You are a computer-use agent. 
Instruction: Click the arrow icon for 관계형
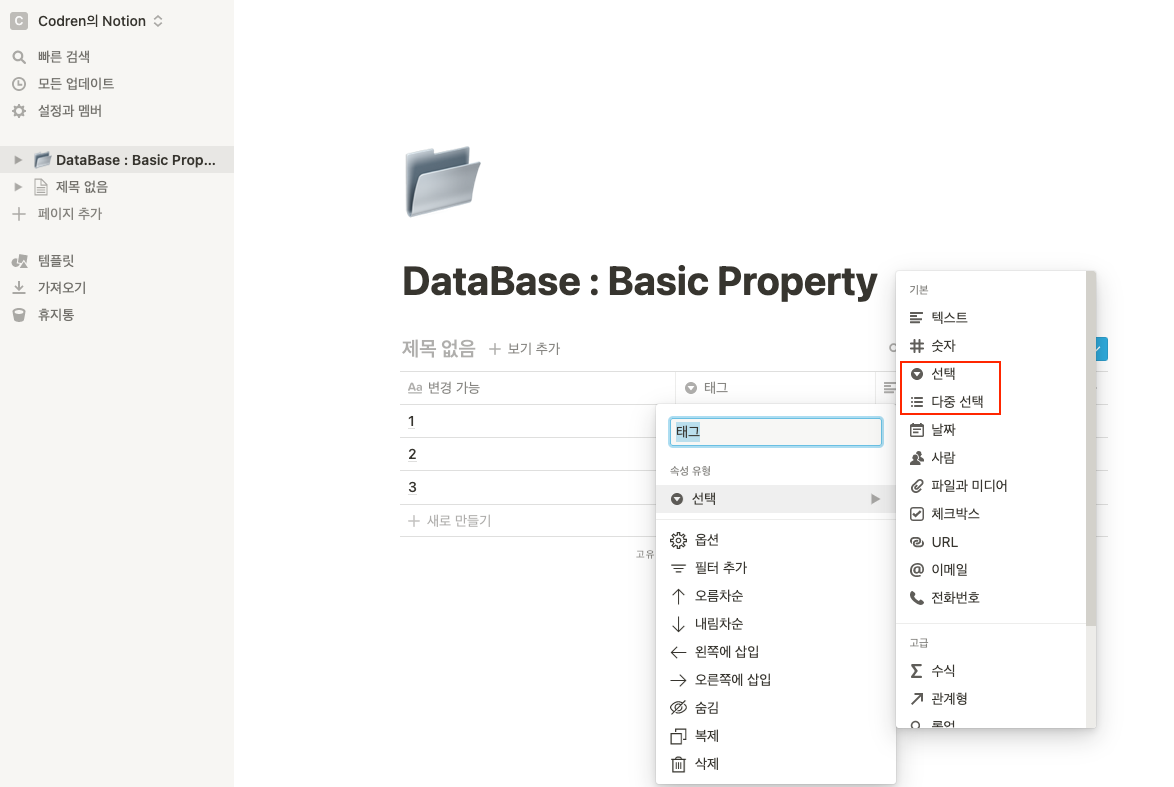[916, 699]
